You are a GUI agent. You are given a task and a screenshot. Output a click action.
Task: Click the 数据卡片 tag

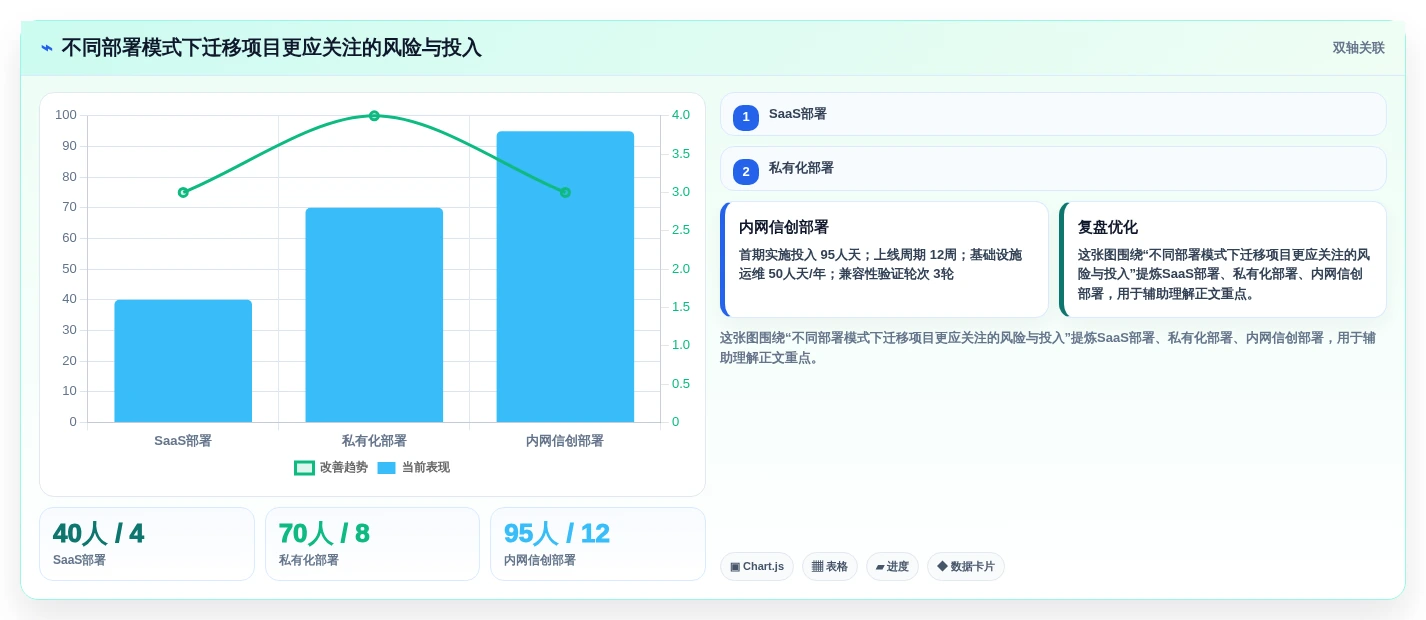click(966, 567)
